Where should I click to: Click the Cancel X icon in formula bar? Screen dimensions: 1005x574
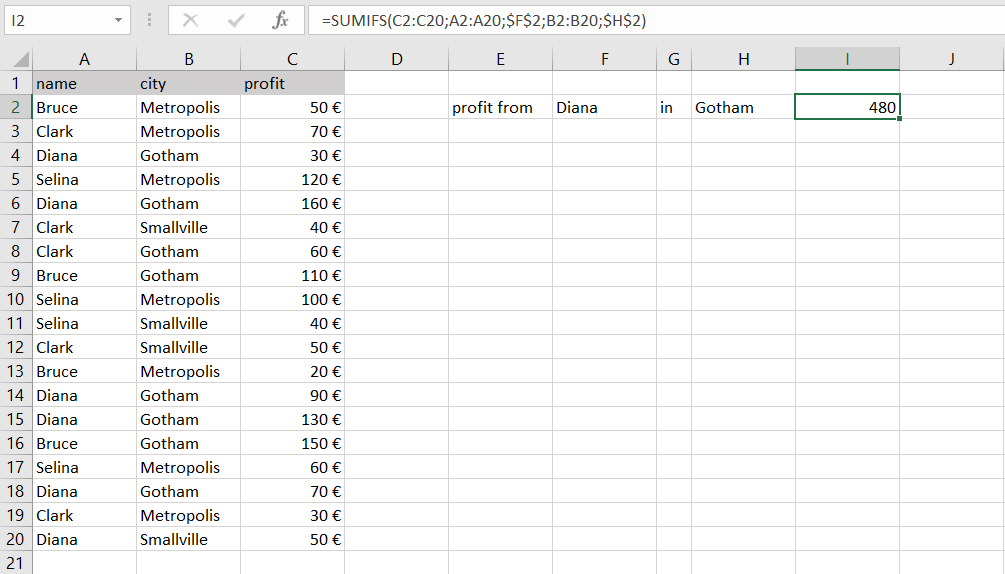pos(191,20)
